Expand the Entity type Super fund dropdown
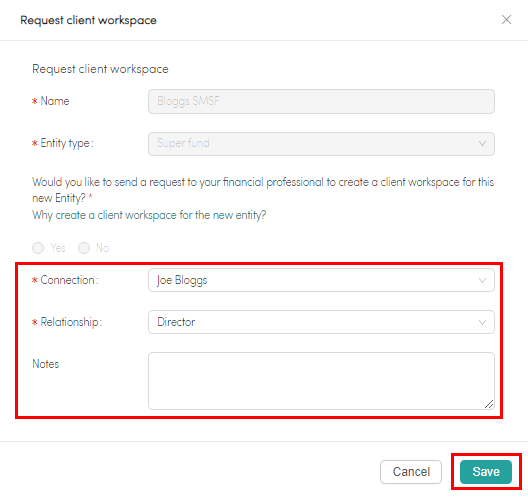This screenshot has width=528, height=498. point(321,144)
